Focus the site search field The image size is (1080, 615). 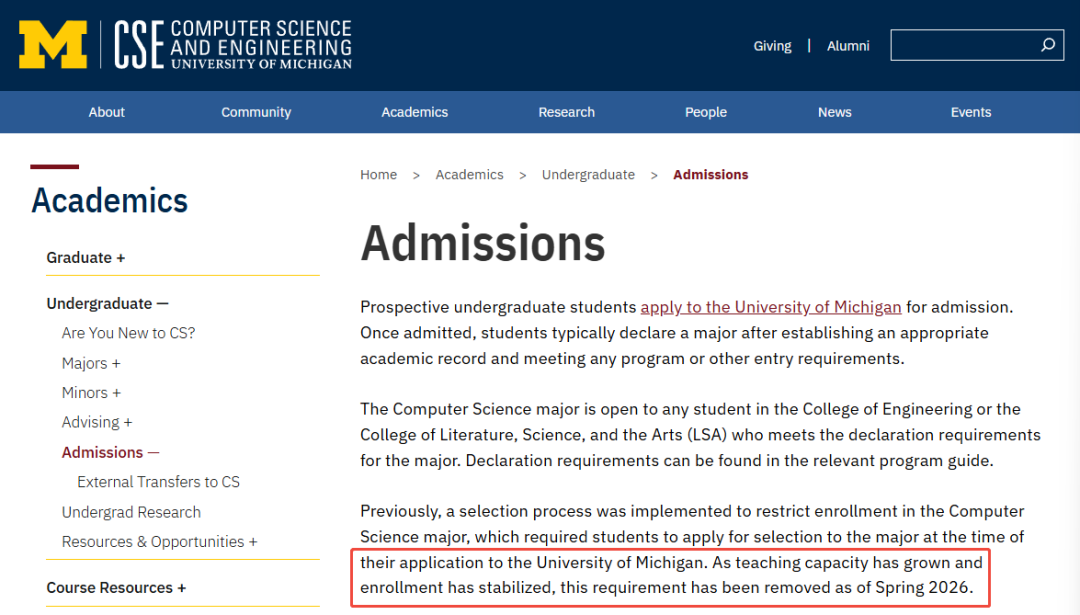977,45
